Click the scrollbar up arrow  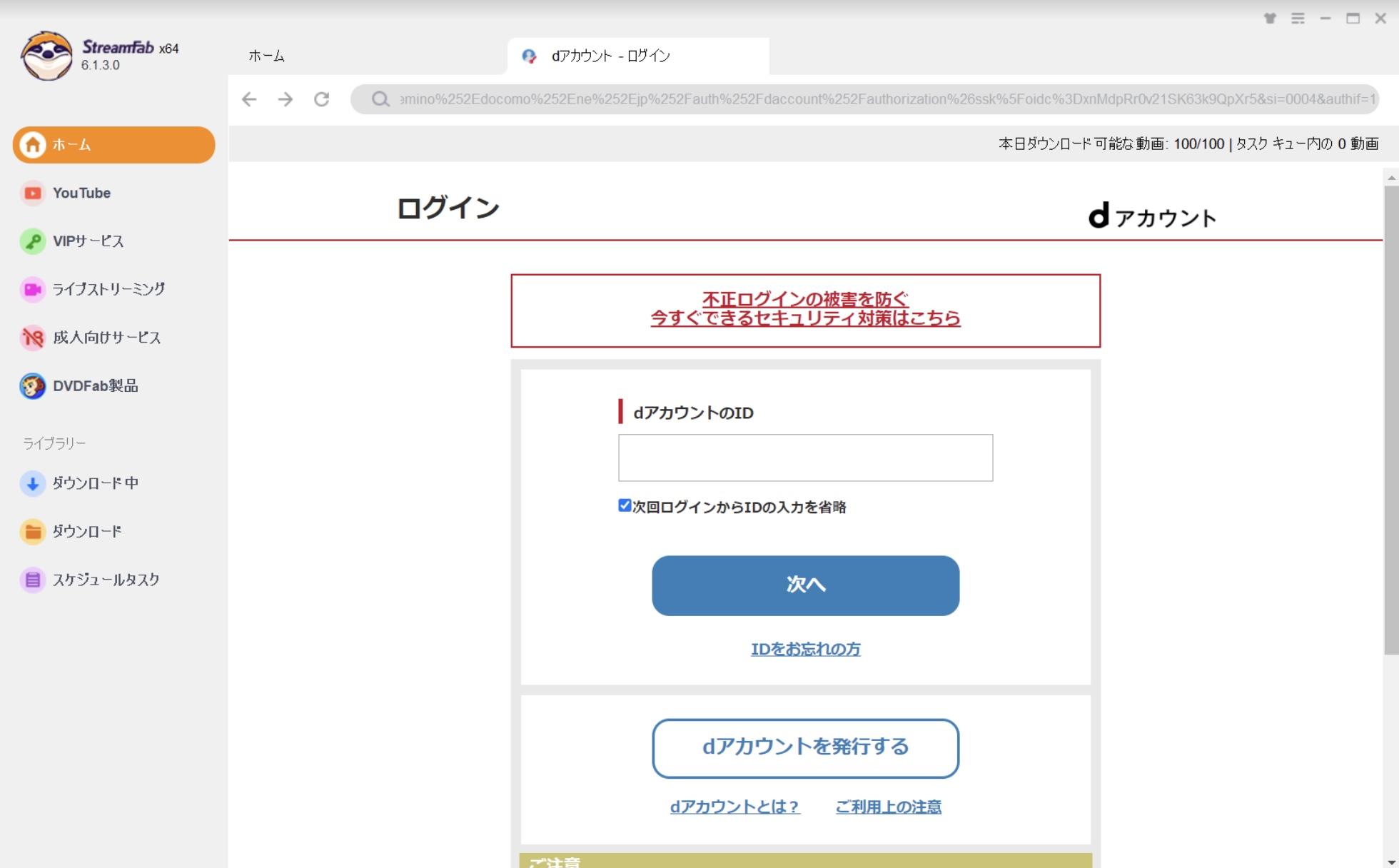1390,177
